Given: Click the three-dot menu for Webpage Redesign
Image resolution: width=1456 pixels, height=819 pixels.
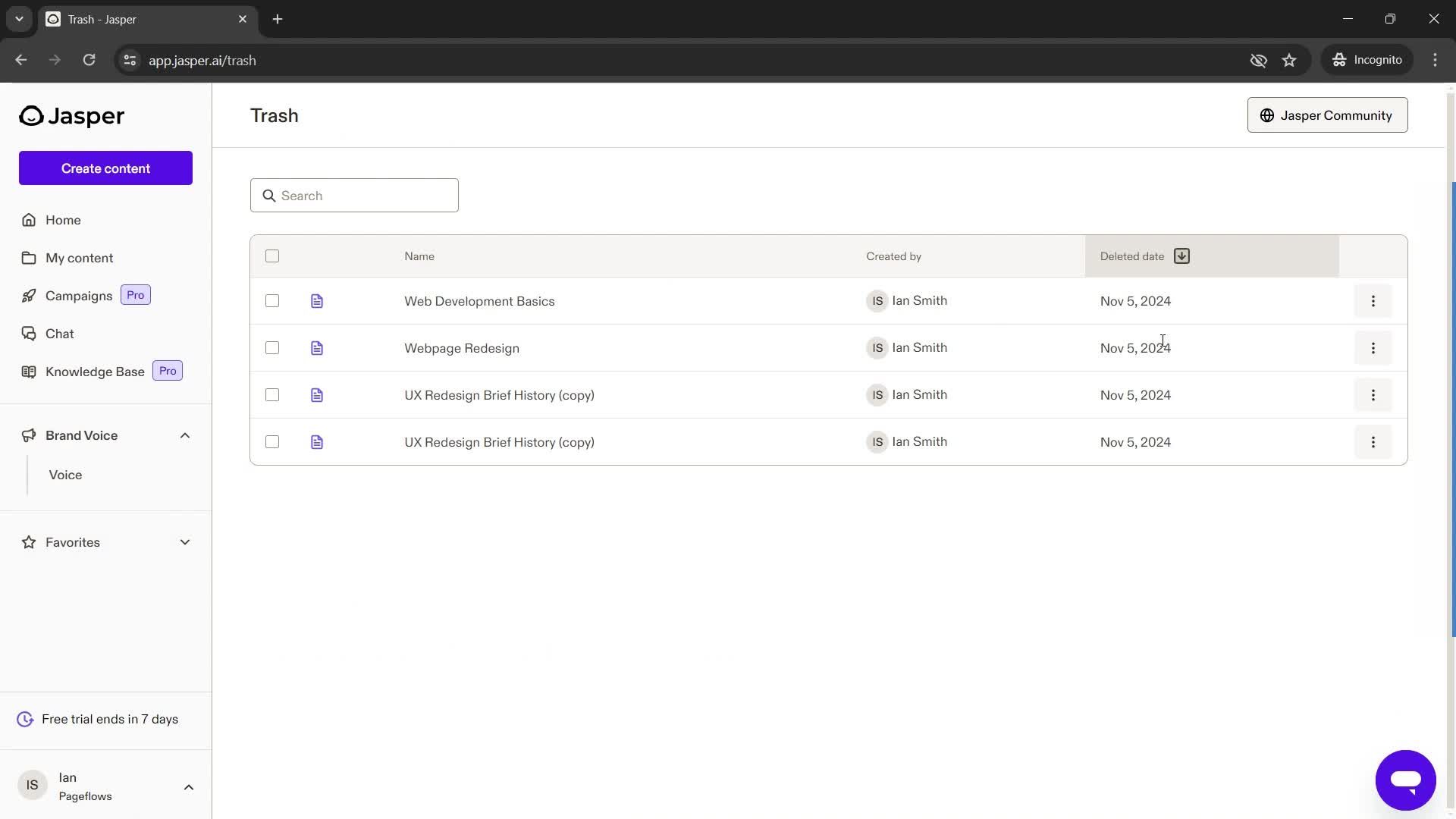Looking at the screenshot, I should [1373, 348].
